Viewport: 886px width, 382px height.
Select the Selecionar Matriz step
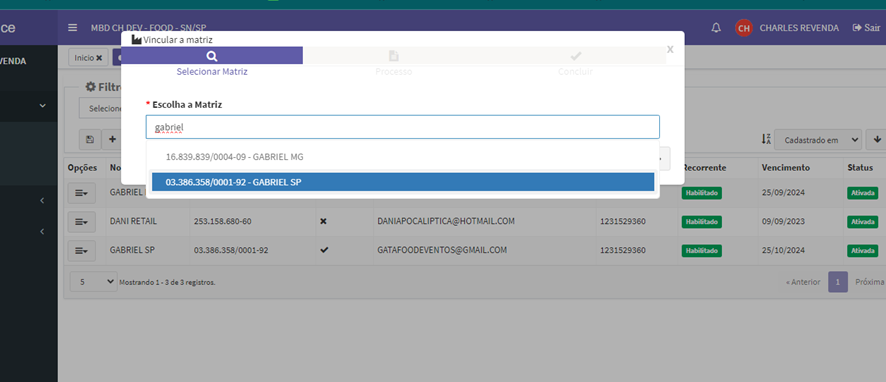[x=212, y=72]
